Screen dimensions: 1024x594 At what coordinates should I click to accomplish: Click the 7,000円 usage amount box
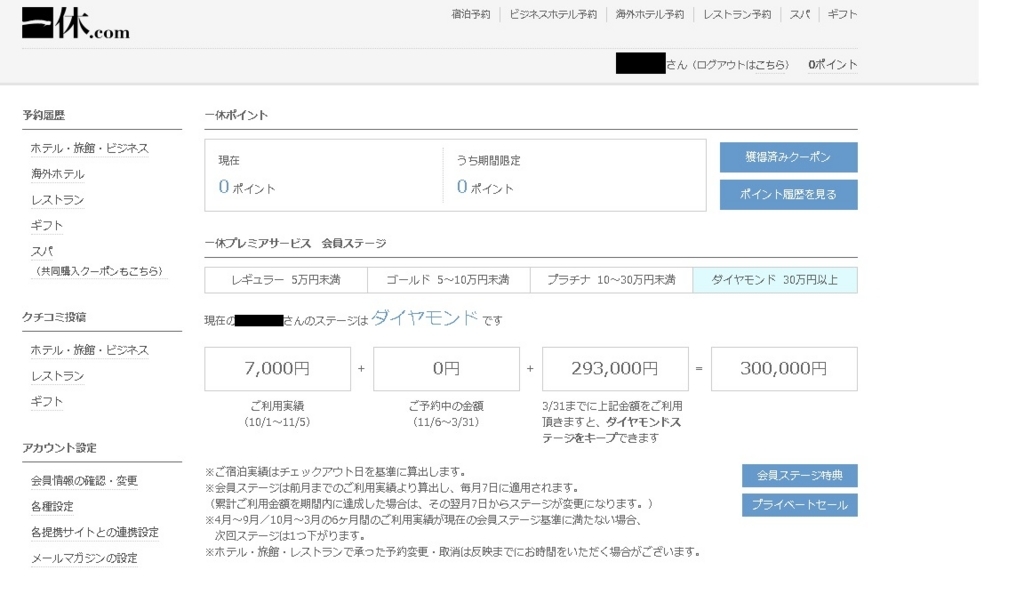[x=278, y=369]
